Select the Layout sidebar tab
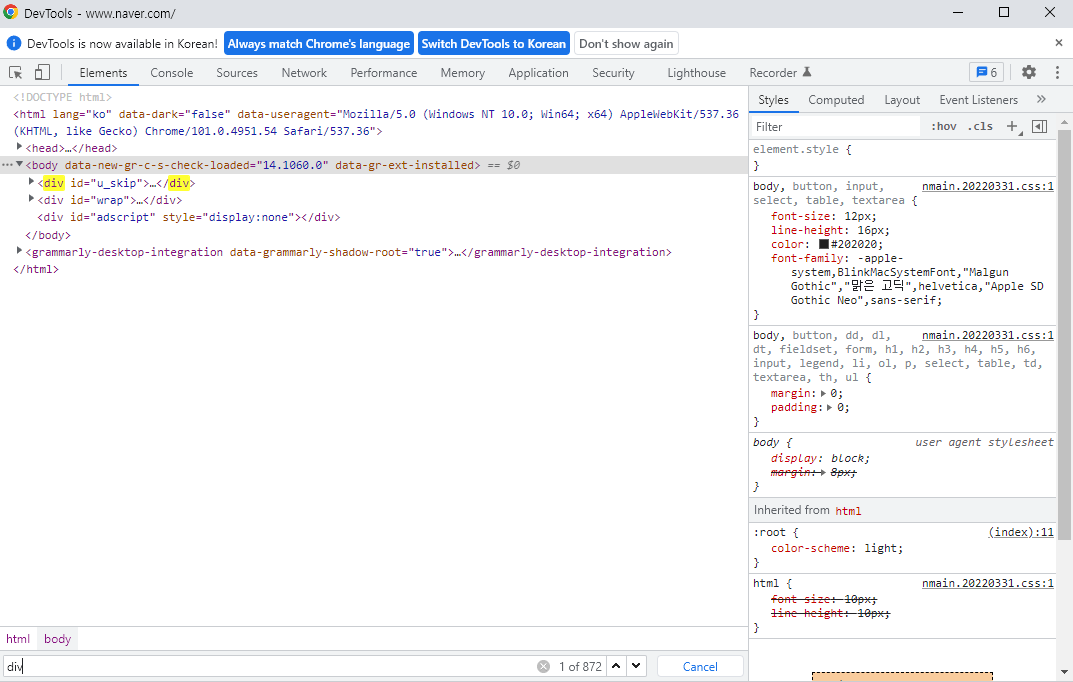 (902, 100)
